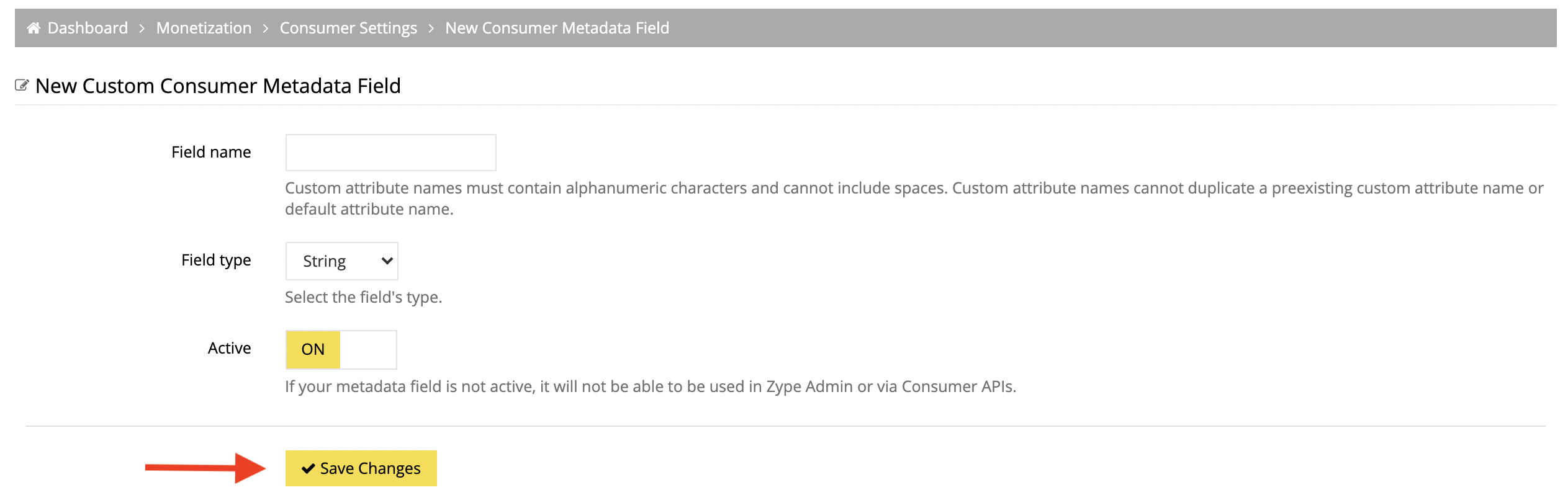The image size is (1568, 495).
Task: Click the red arrow pointing to Save Changes
Action: point(205,468)
